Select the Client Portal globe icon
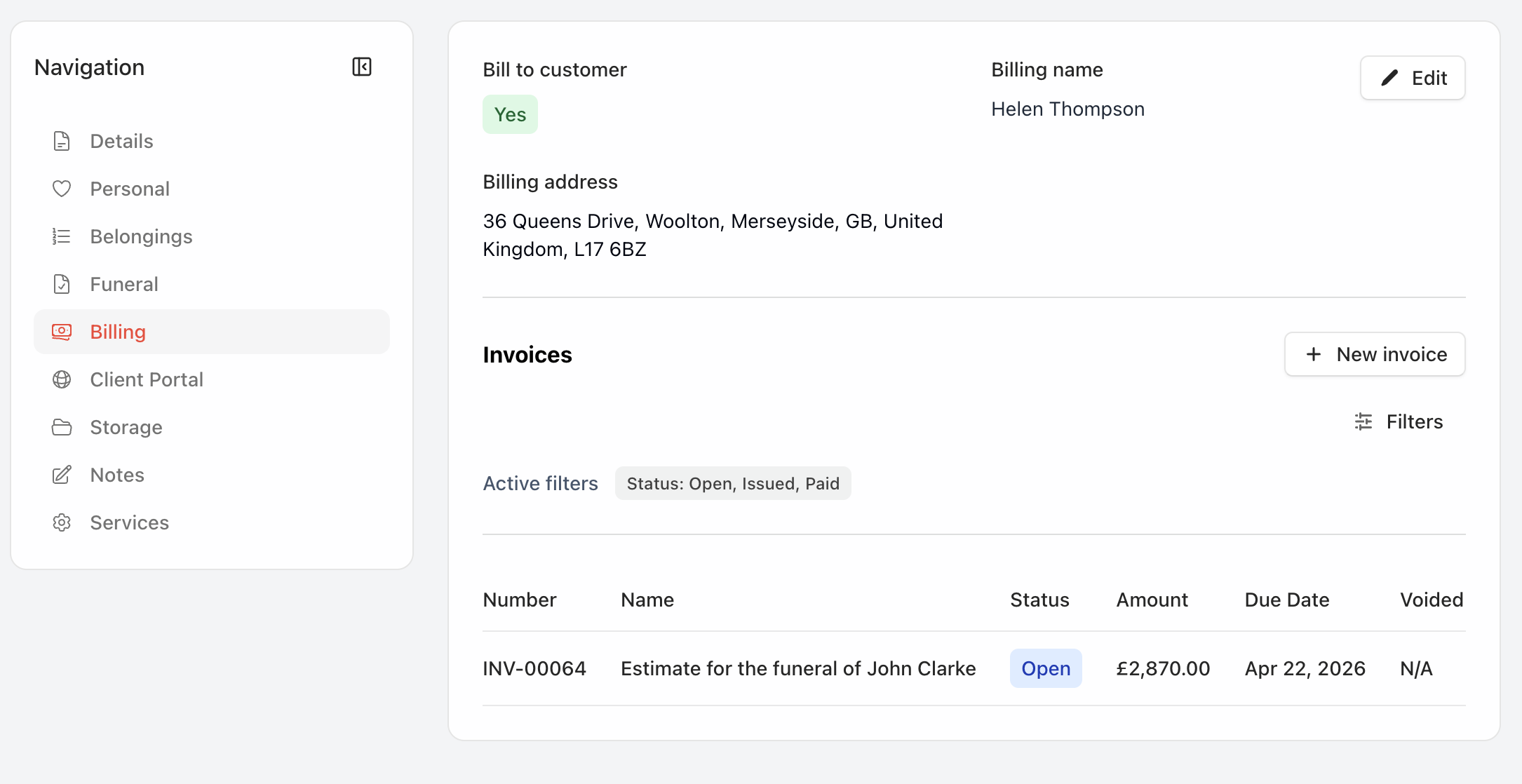Screen dimensions: 1522x784 coord(62,379)
